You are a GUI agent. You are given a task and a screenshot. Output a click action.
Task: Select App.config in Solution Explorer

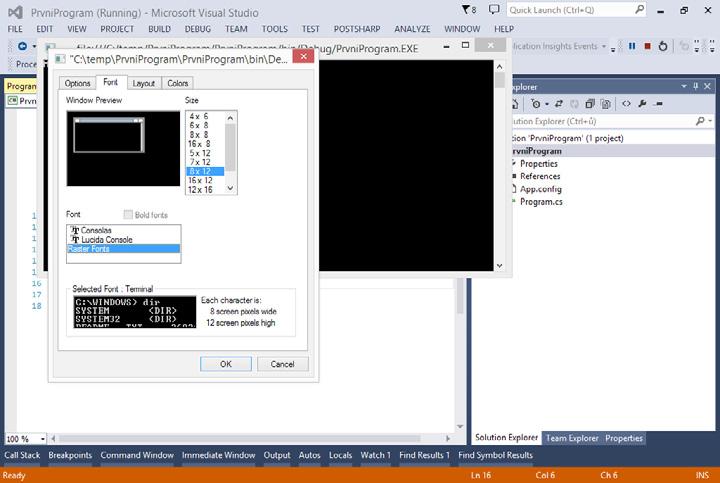pos(540,189)
